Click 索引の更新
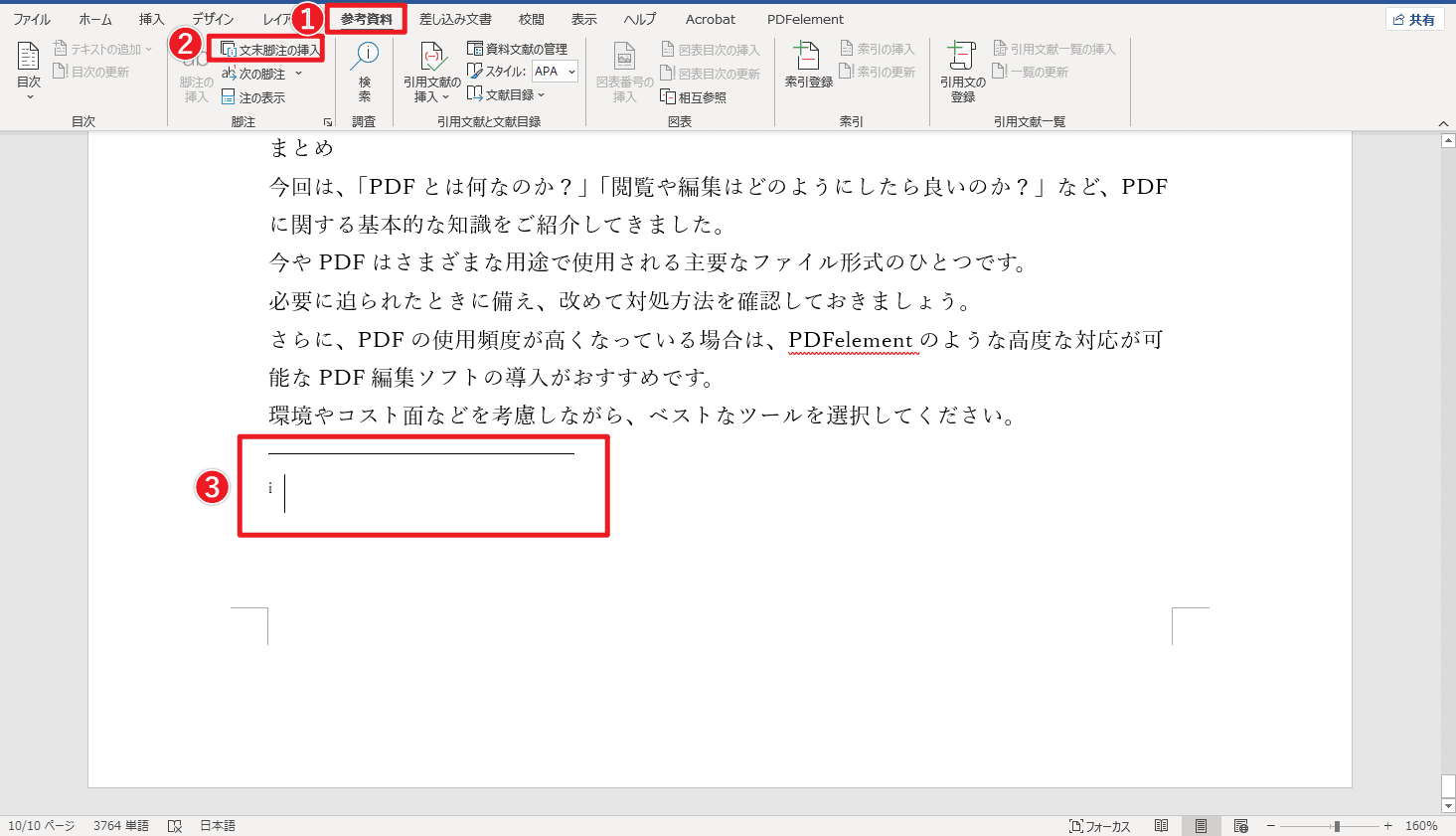The height and width of the screenshot is (836, 1456). (878, 72)
